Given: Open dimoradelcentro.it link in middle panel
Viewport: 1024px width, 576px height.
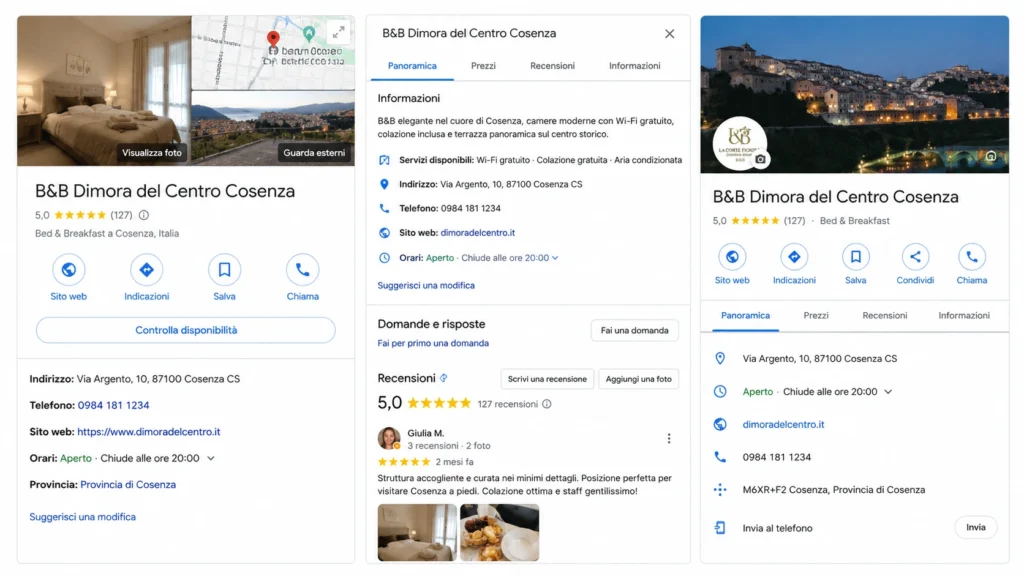Looking at the screenshot, I should click(477, 232).
